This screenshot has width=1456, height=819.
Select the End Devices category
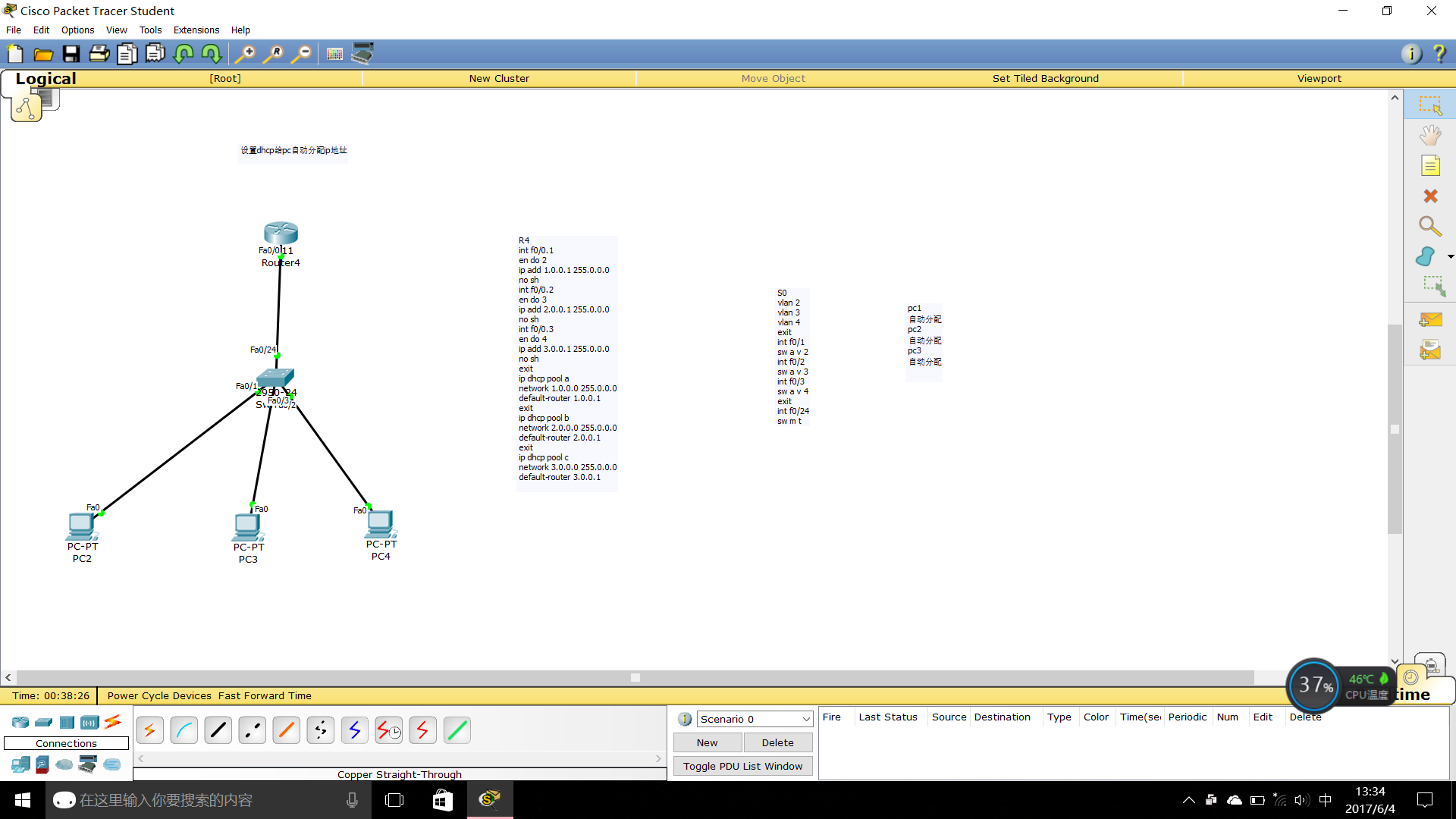click(x=20, y=764)
